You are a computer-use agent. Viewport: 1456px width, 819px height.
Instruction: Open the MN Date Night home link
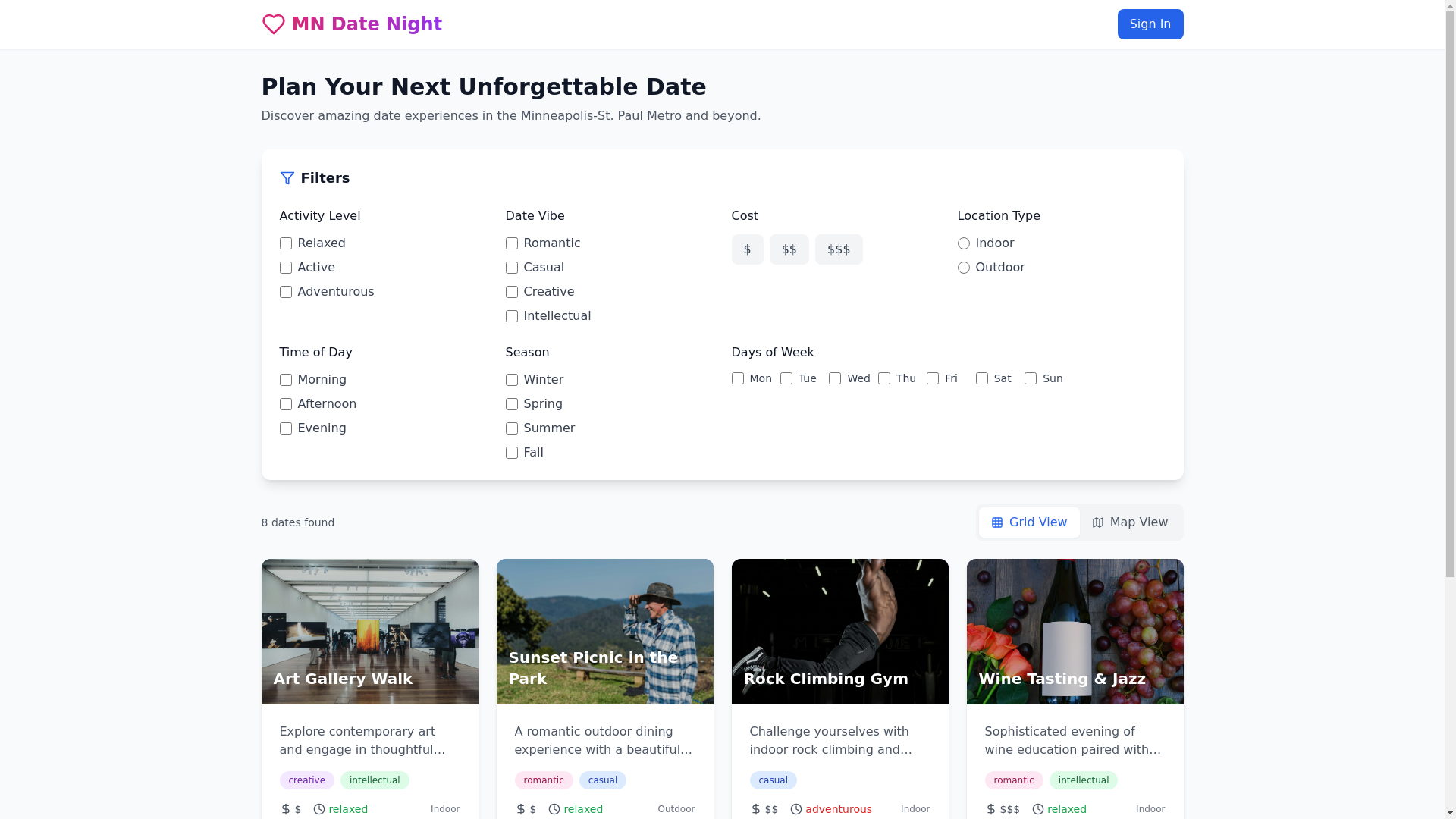click(352, 24)
